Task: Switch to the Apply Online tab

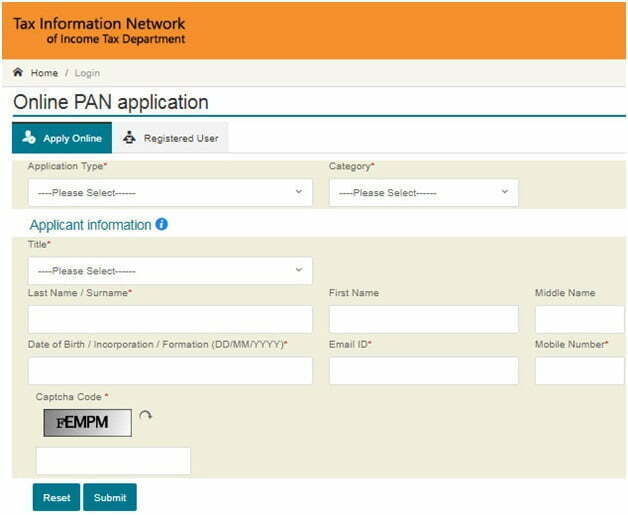Action: point(62,138)
